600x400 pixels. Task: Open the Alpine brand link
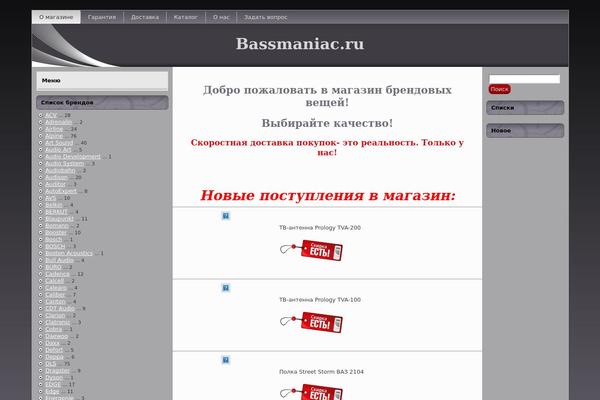click(54, 136)
